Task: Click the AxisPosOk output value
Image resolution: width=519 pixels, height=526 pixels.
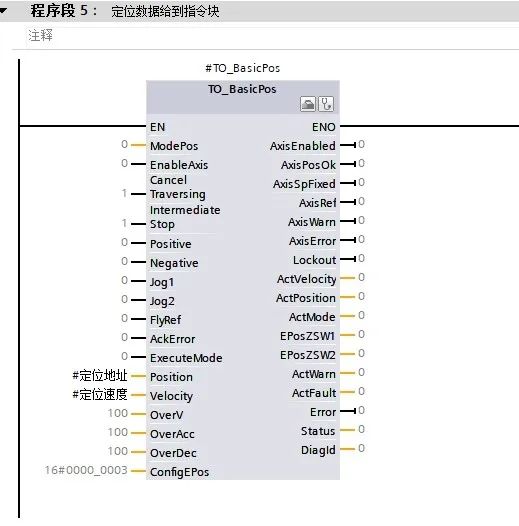Action: point(361,163)
